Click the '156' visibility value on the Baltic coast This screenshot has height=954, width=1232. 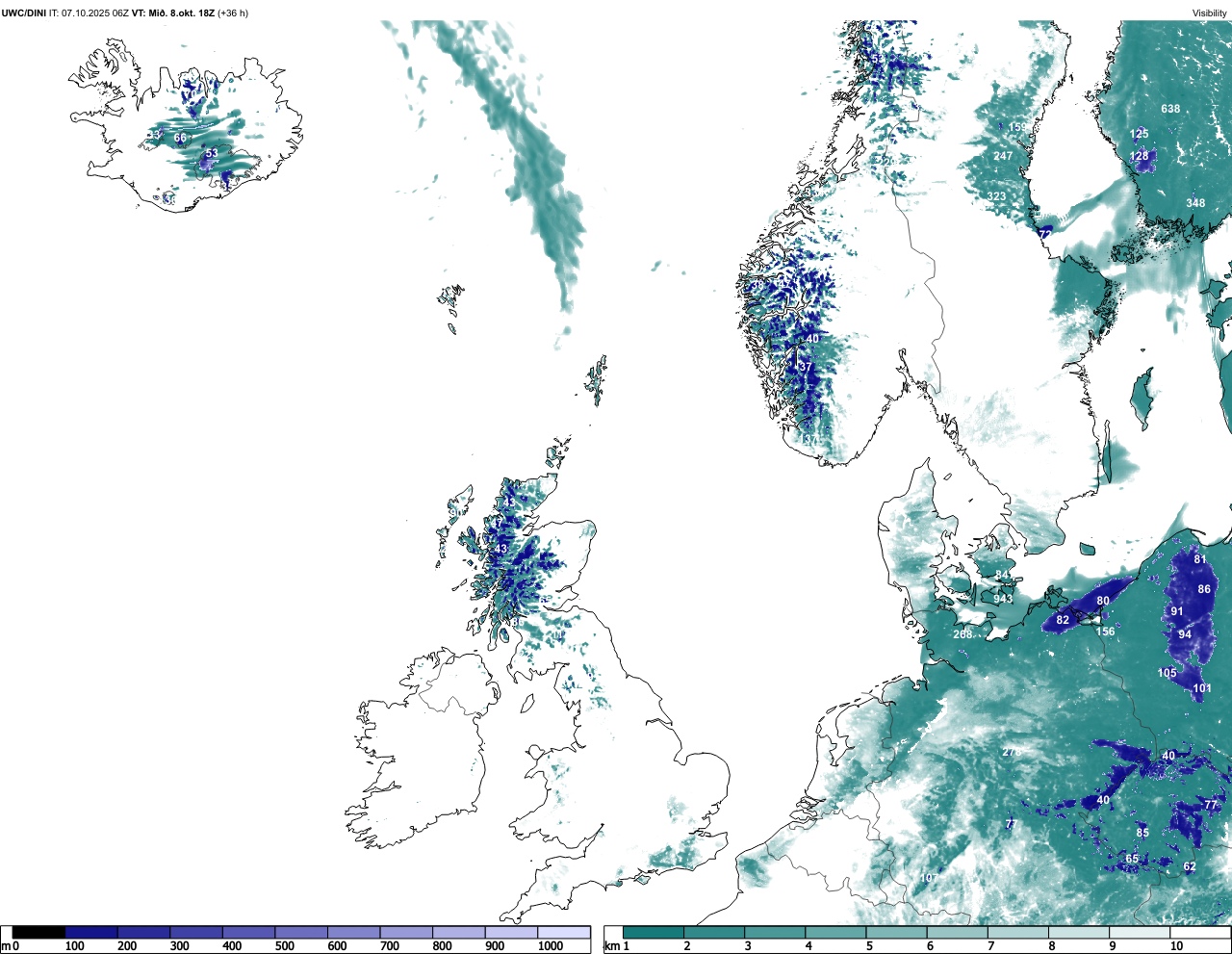point(1106,632)
